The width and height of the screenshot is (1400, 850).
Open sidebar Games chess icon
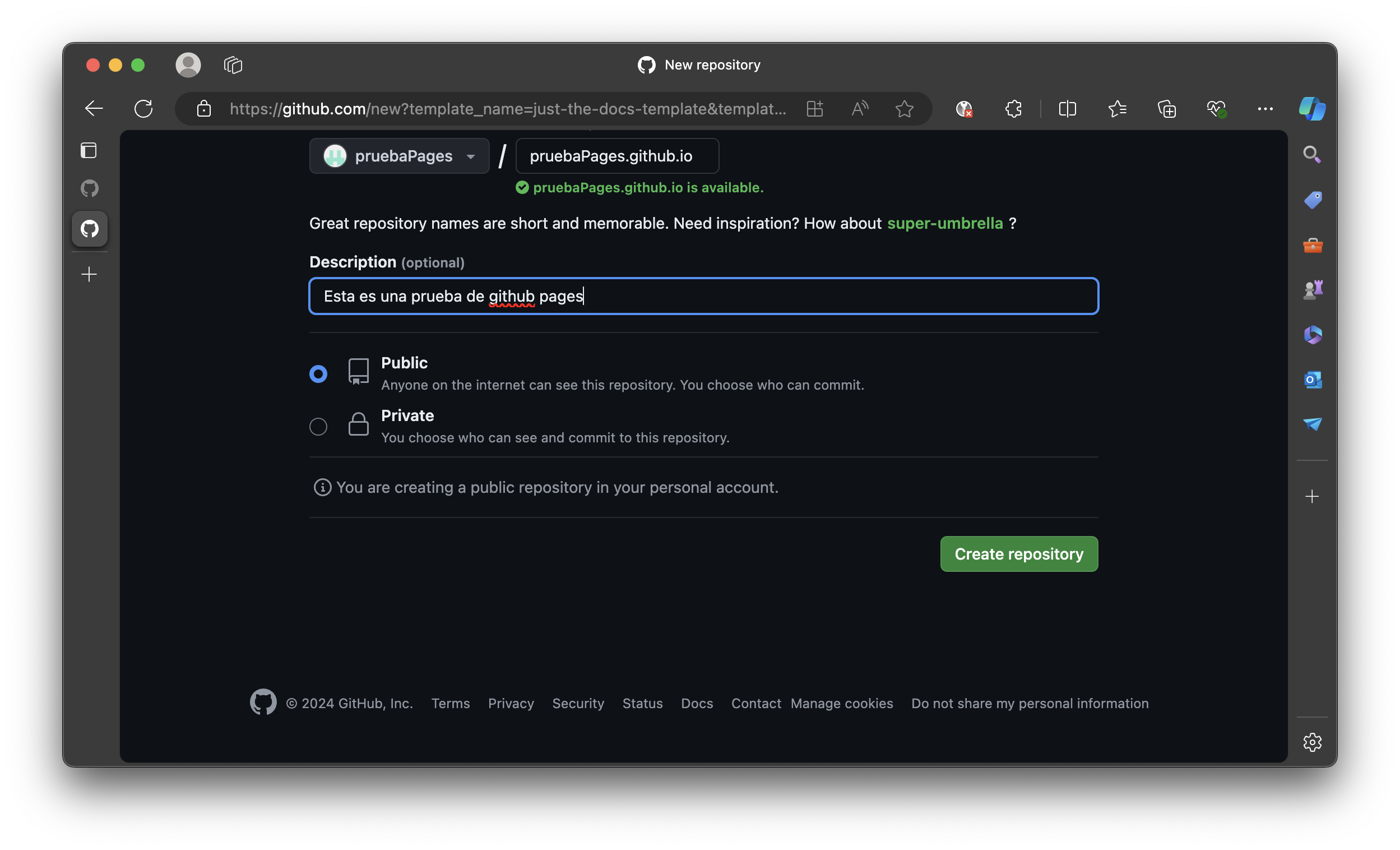point(1313,289)
